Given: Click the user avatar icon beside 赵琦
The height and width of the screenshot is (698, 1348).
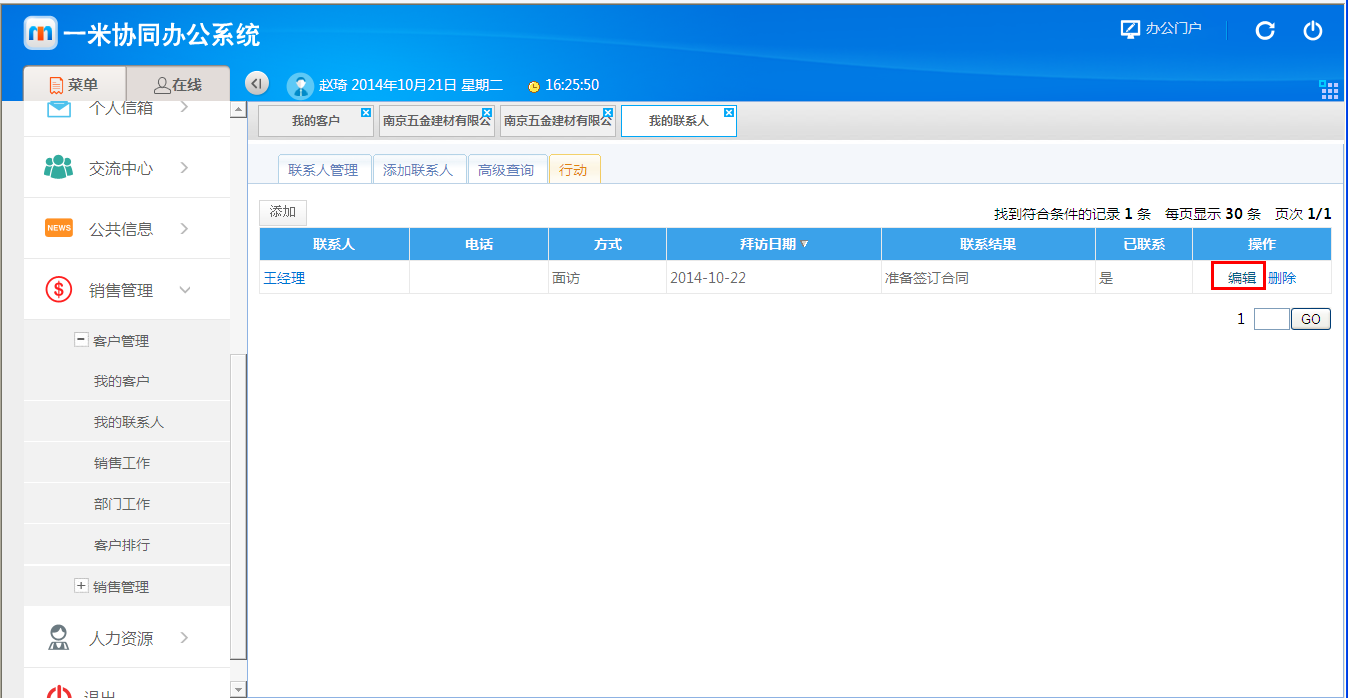Looking at the screenshot, I should [300, 86].
